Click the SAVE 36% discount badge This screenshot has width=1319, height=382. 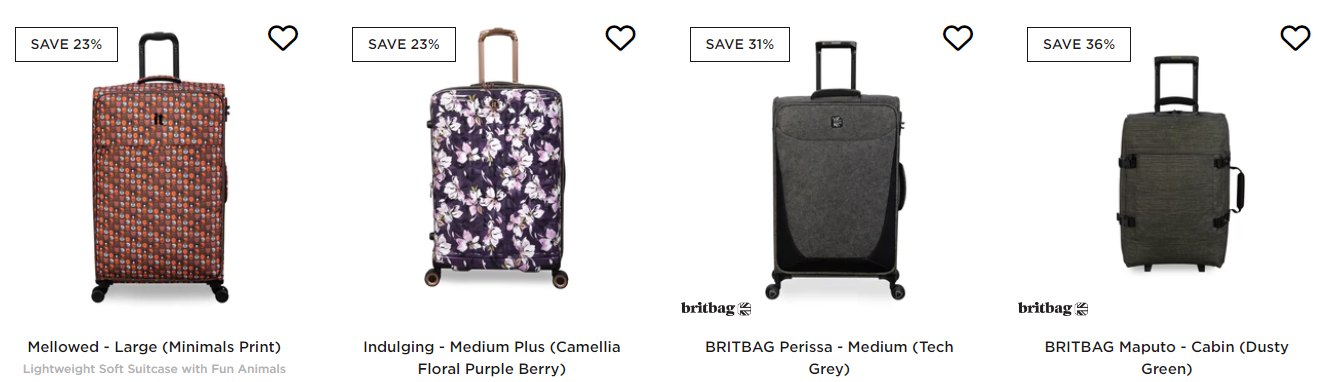point(1078,44)
